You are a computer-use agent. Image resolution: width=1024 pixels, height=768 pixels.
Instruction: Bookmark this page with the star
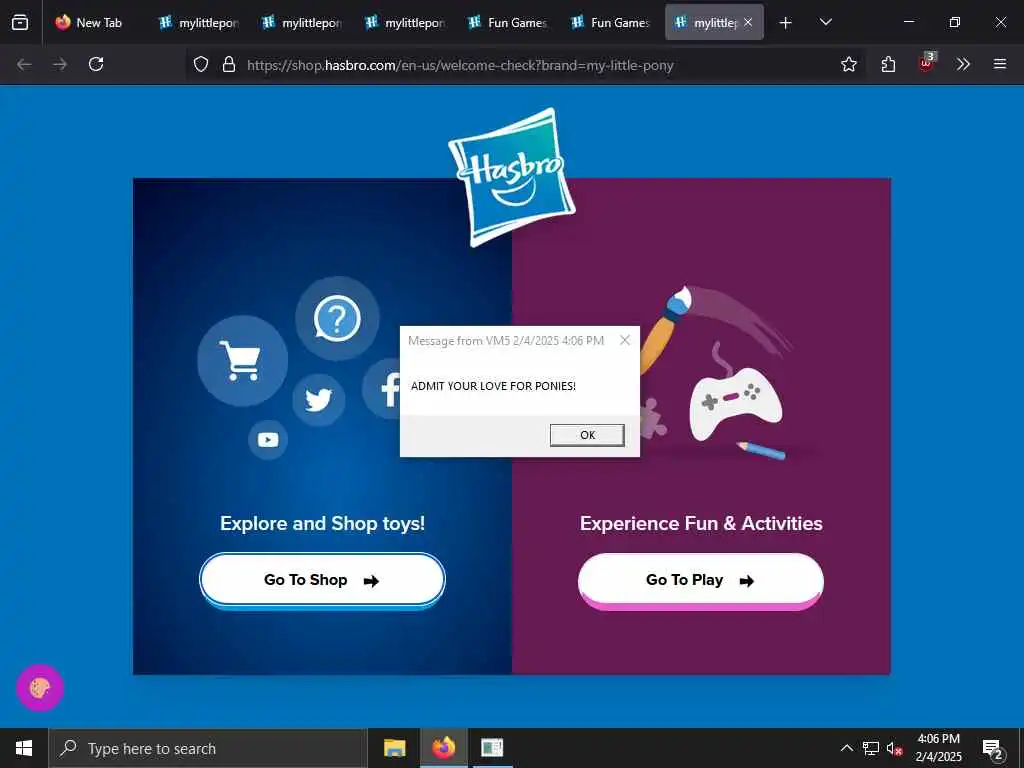click(848, 64)
